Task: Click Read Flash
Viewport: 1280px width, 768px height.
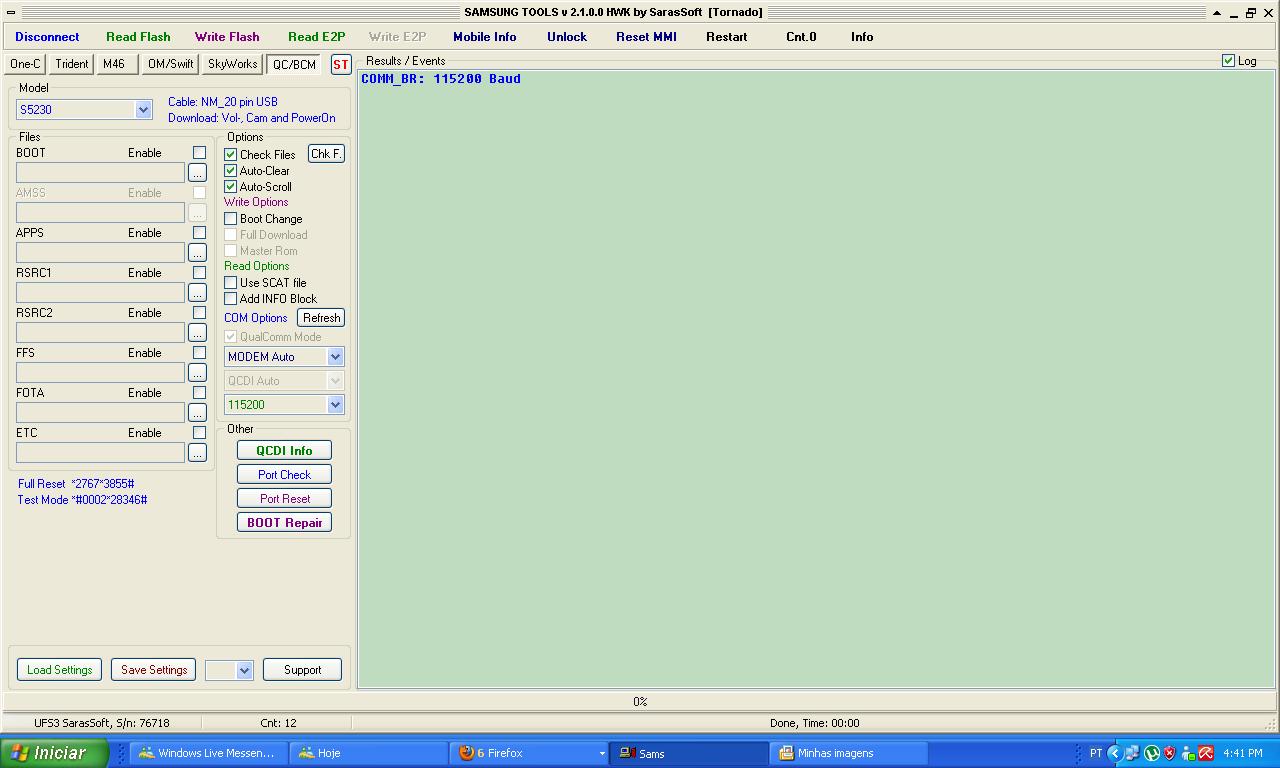Action: [x=138, y=37]
